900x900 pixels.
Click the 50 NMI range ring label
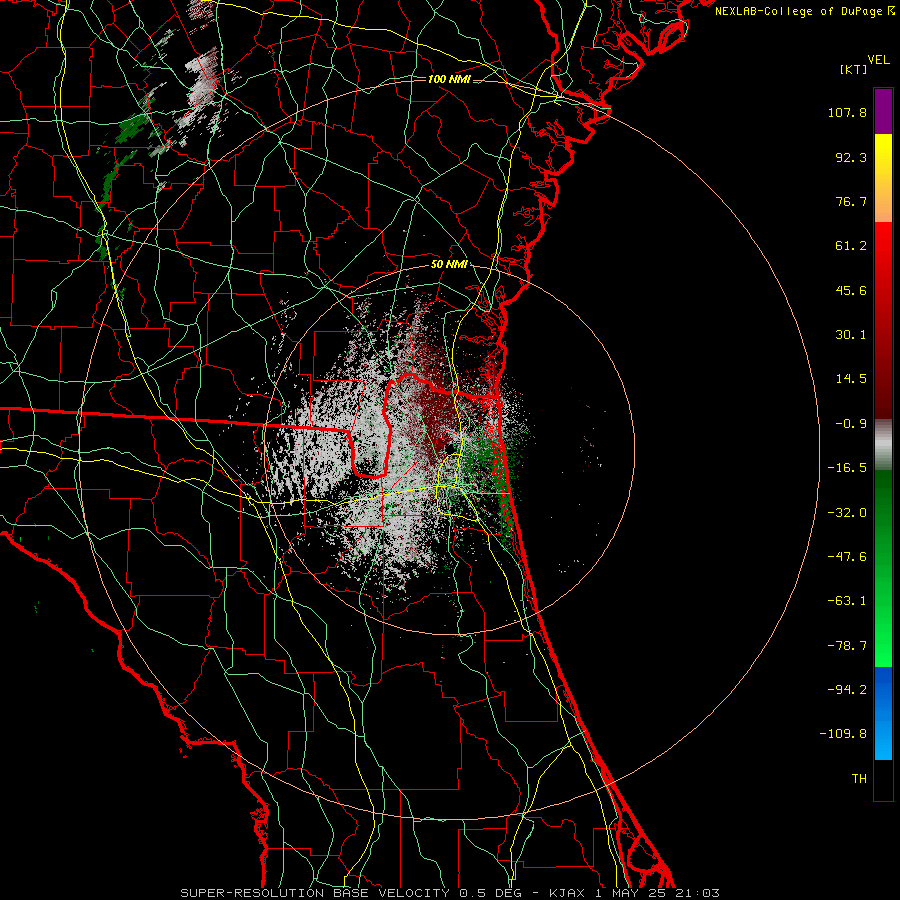click(449, 264)
